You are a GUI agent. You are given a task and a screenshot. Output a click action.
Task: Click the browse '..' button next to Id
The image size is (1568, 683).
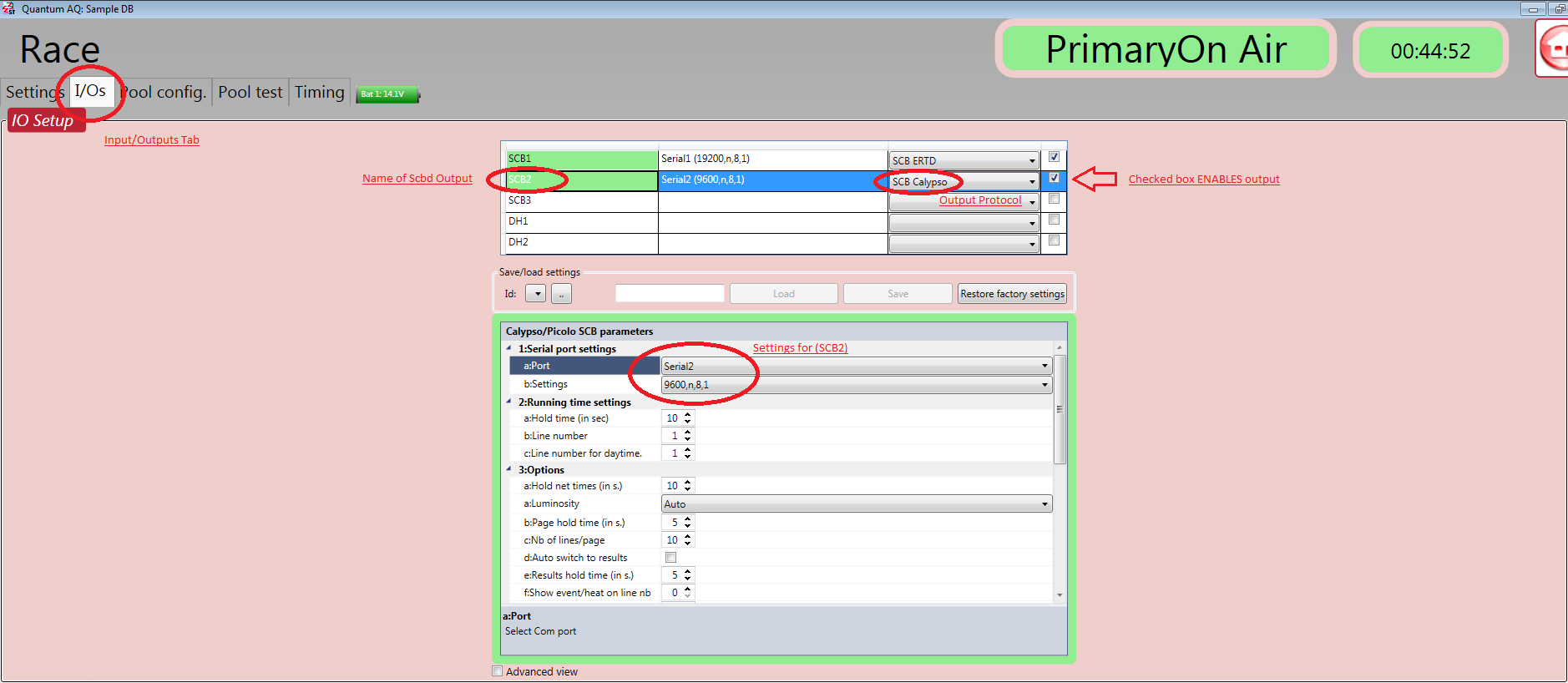click(561, 294)
